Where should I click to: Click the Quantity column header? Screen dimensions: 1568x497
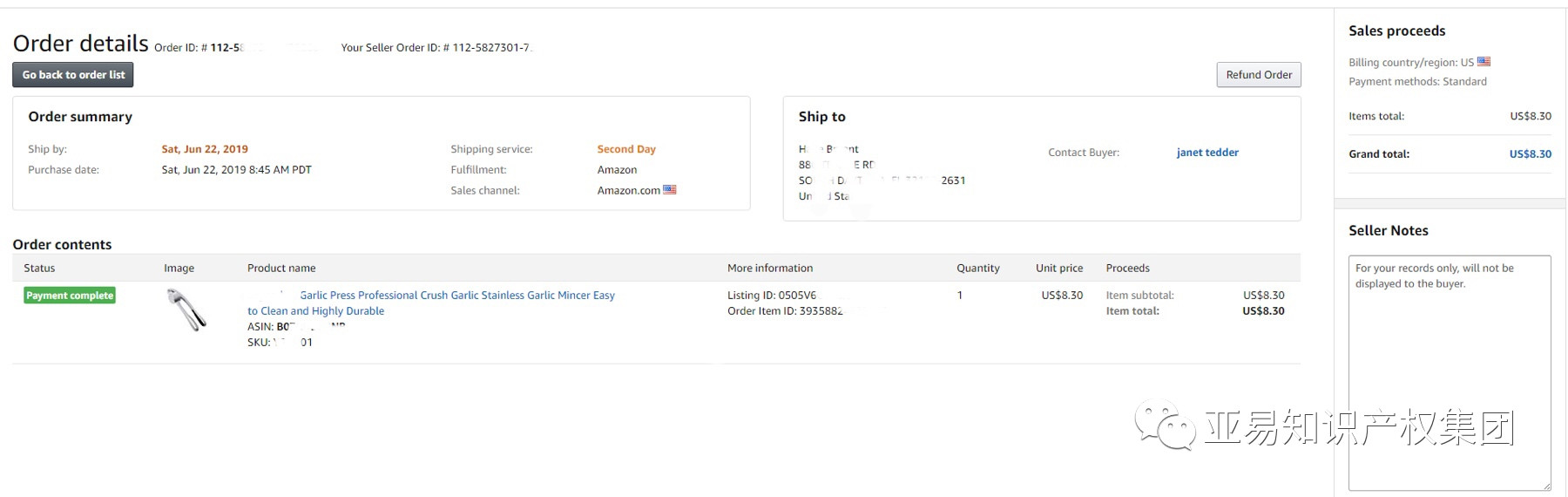[x=977, y=269]
